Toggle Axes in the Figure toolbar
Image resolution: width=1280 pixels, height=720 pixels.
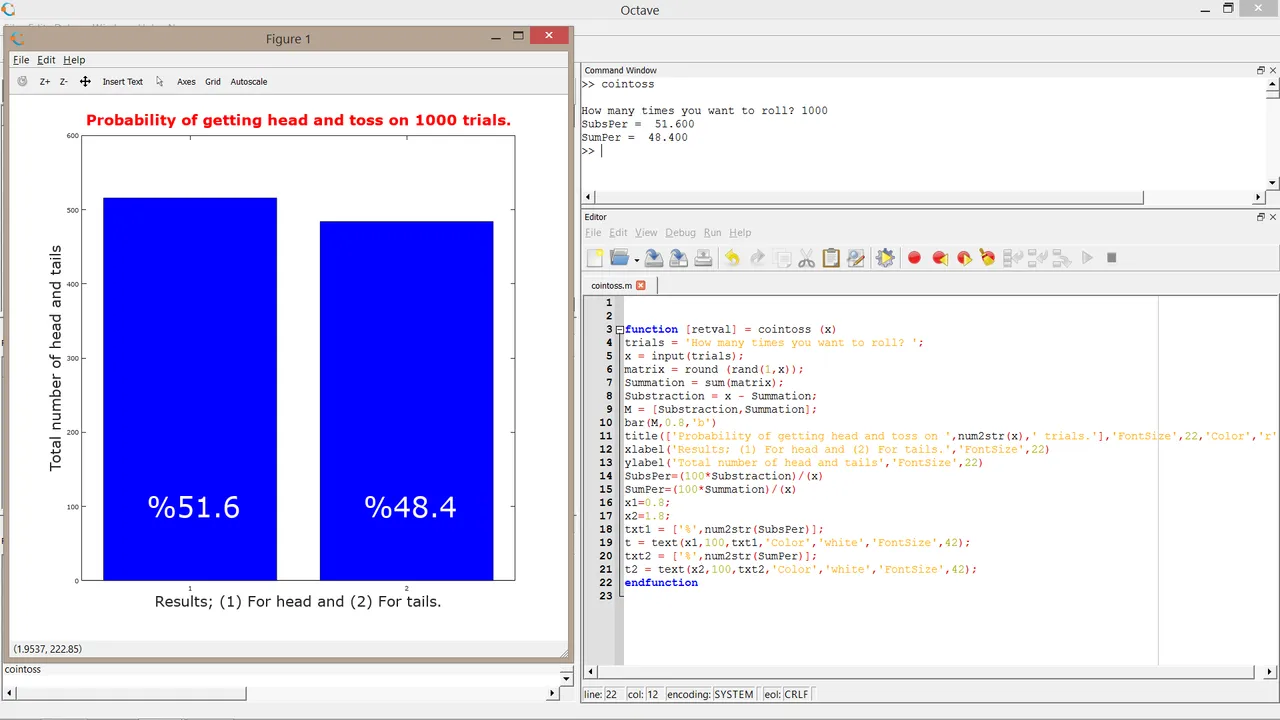[x=186, y=82]
